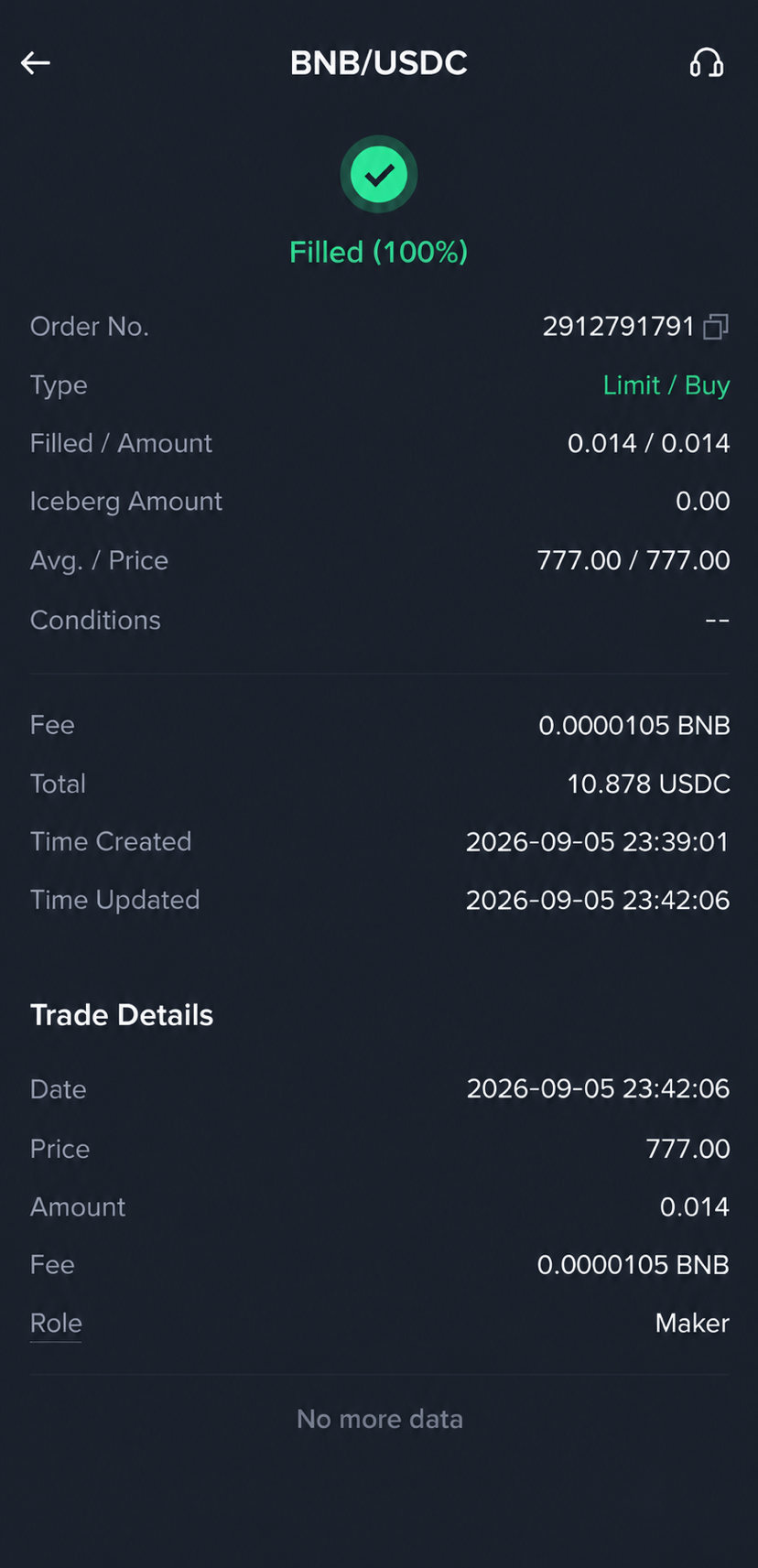The height and width of the screenshot is (1568, 758).
Task: Tap the Time Updated timestamp
Action: click(598, 901)
